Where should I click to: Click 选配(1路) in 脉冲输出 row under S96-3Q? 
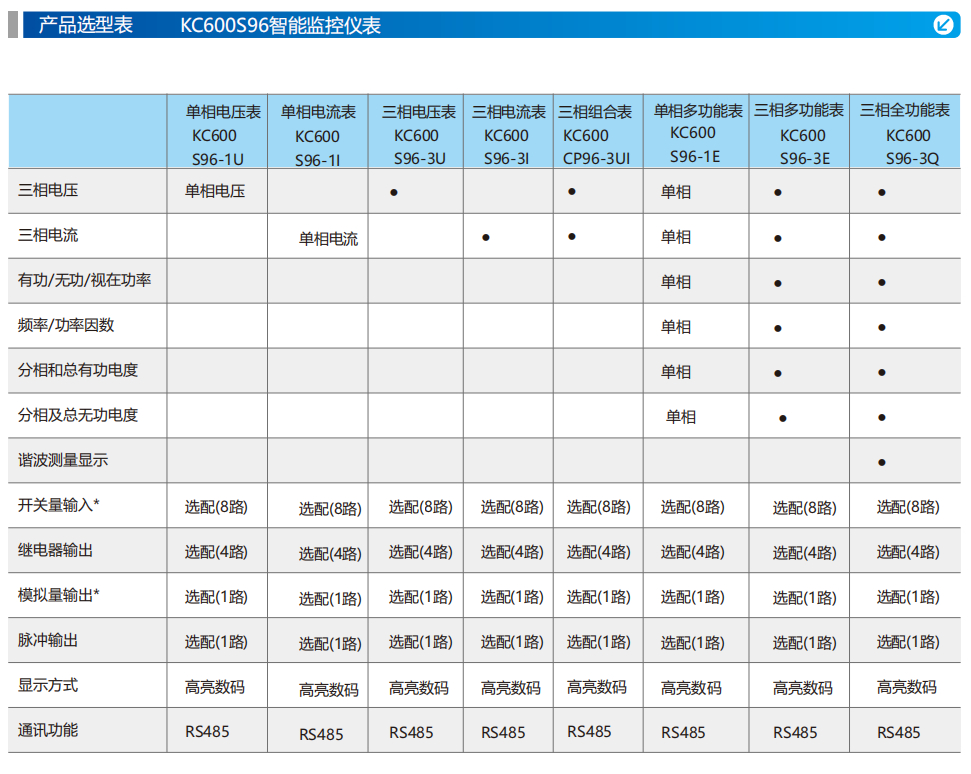[x=908, y=642]
